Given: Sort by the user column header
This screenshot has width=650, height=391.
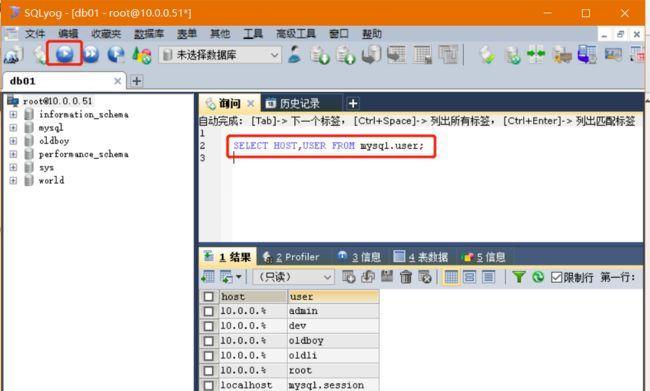Looking at the screenshot, I should [333, 296].
